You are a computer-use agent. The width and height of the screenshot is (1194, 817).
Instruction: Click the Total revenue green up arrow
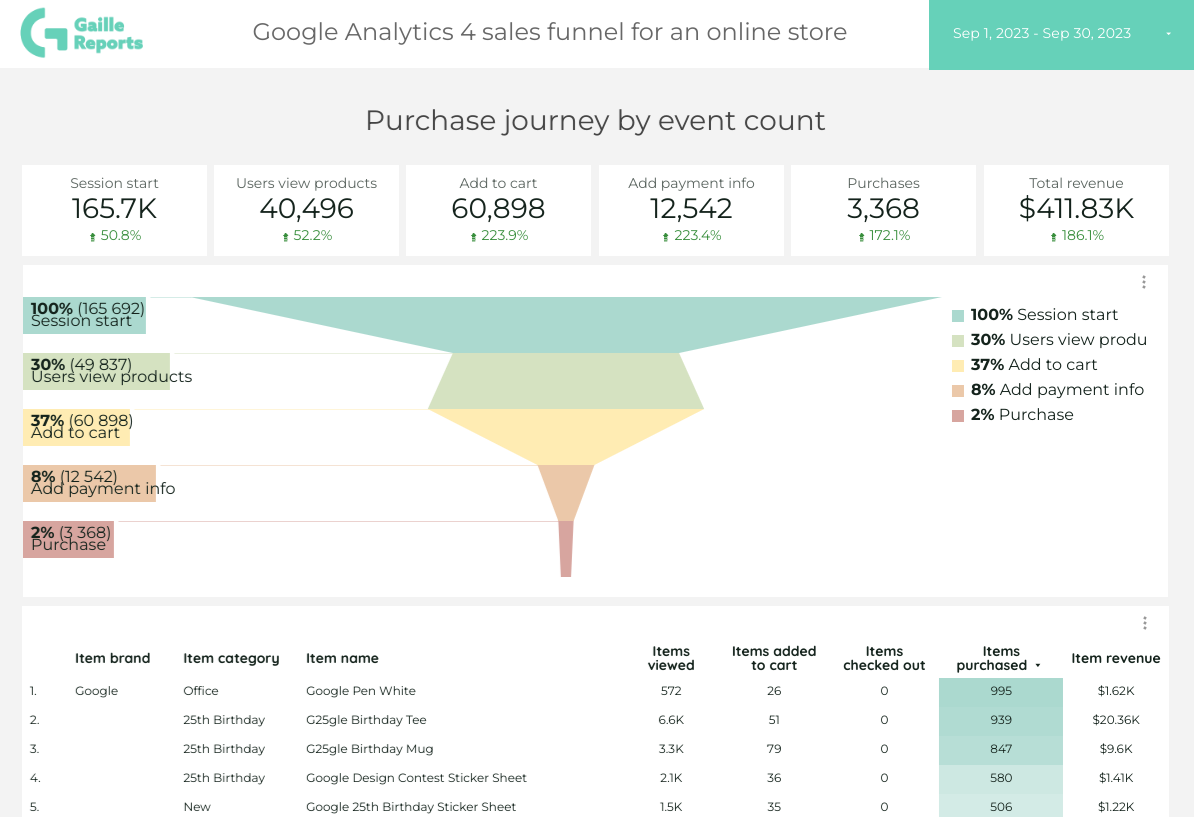(1053, 237)
